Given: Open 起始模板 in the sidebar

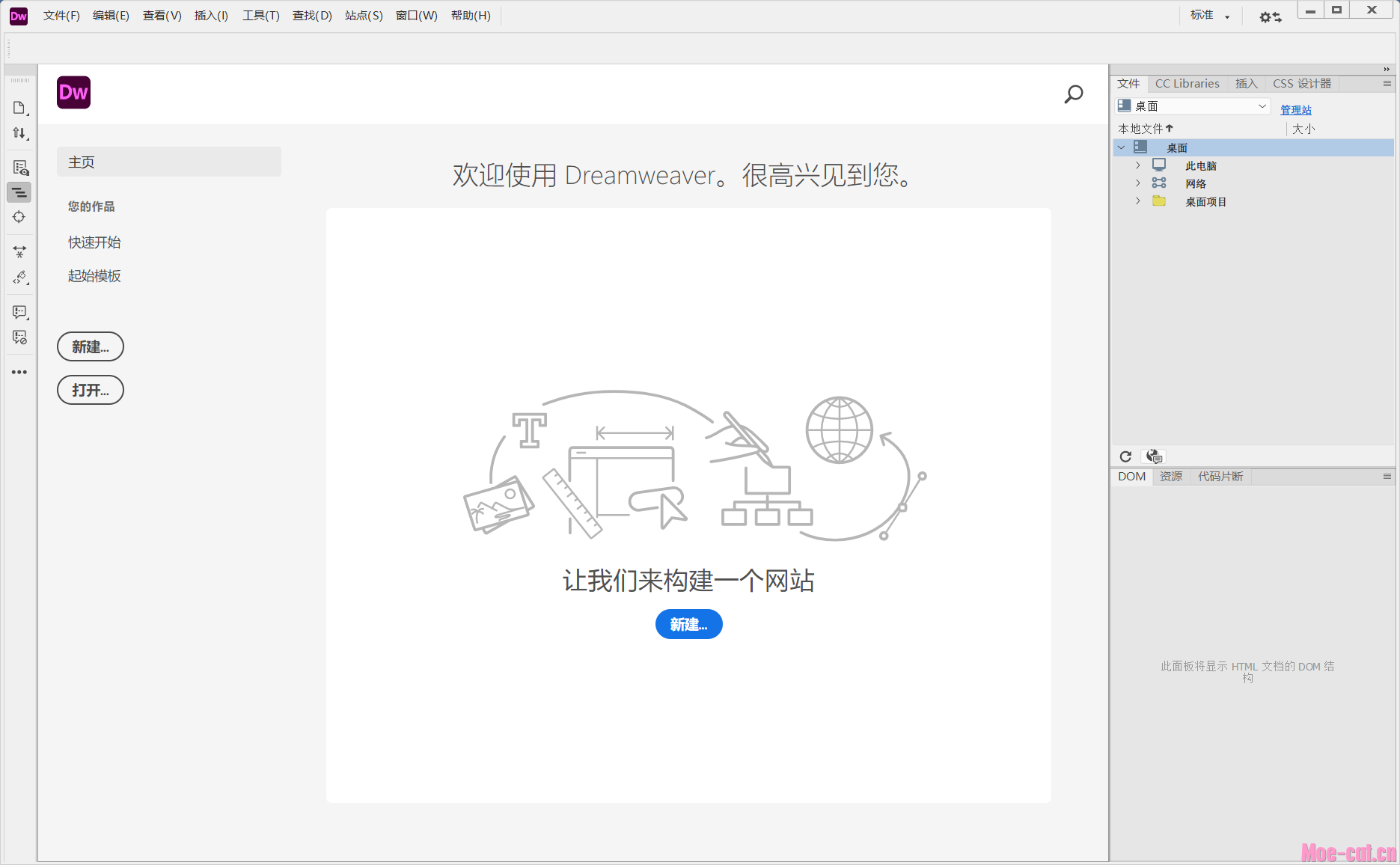Looking at the screenshot, I should [x=94, y=276].
